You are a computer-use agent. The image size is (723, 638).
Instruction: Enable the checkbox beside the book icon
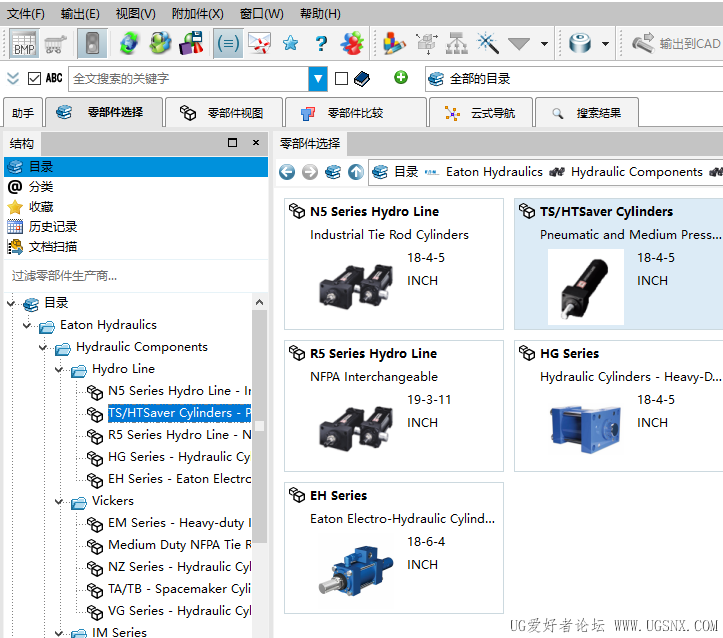pos(341,78)
